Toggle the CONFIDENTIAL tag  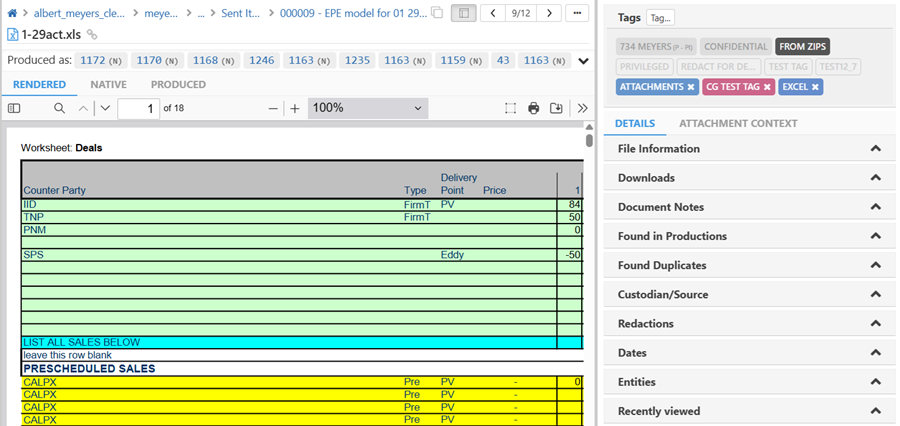[736, 47]
